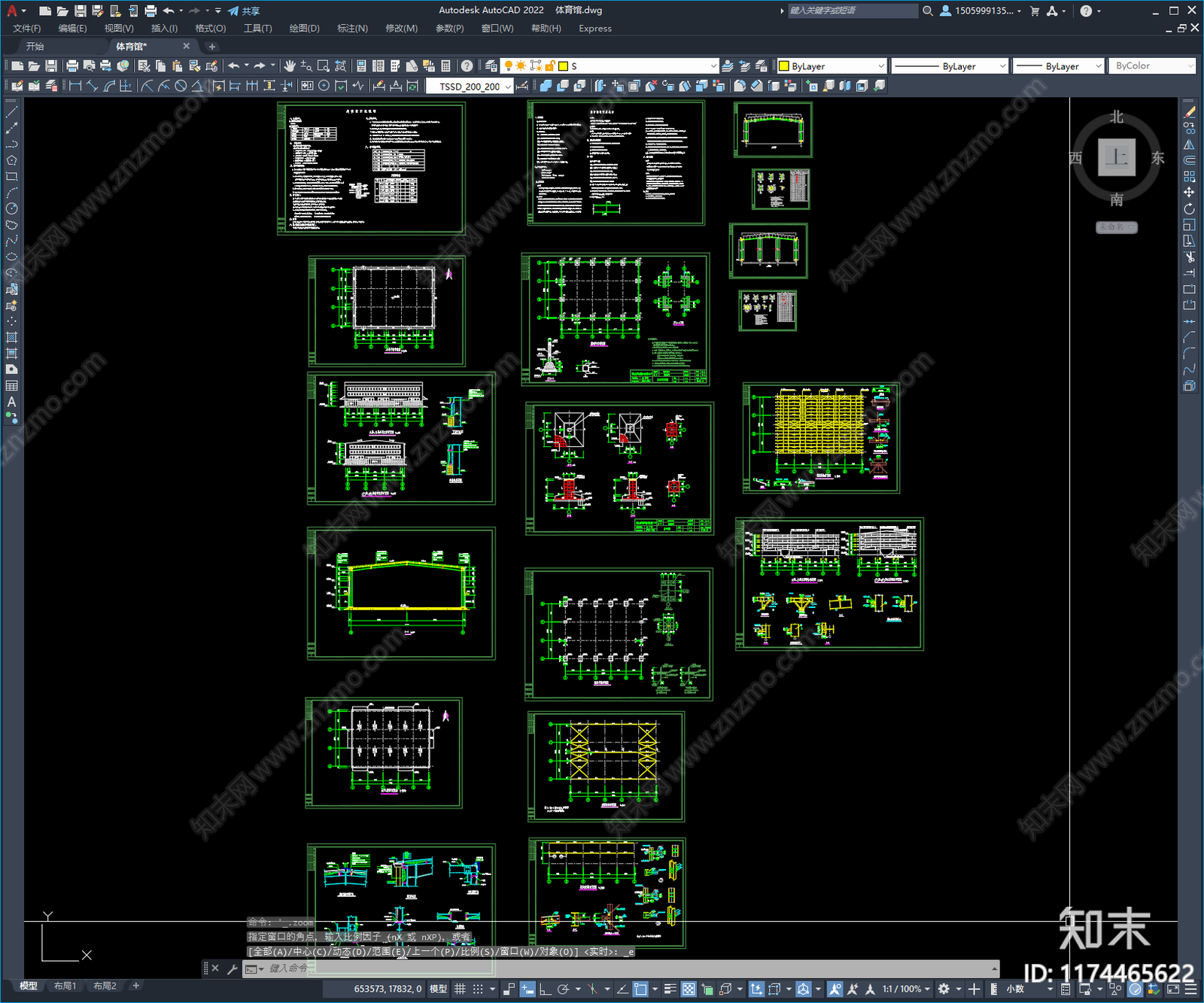Select the Hatch tool
Image resolution: width=1204 pixels, height=1003 pixels.
(11, 337)
